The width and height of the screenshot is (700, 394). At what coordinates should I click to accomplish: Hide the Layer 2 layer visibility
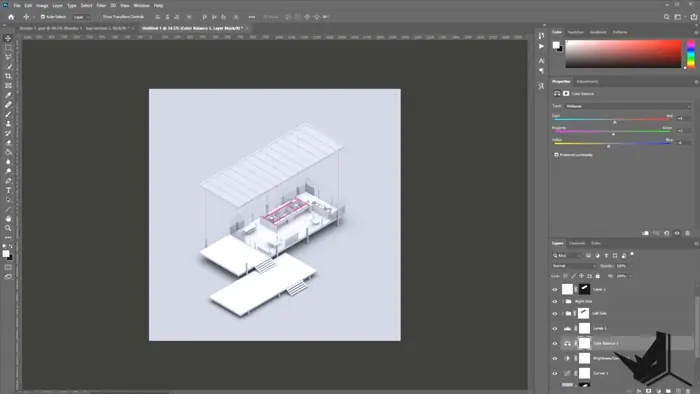[555, 290]
